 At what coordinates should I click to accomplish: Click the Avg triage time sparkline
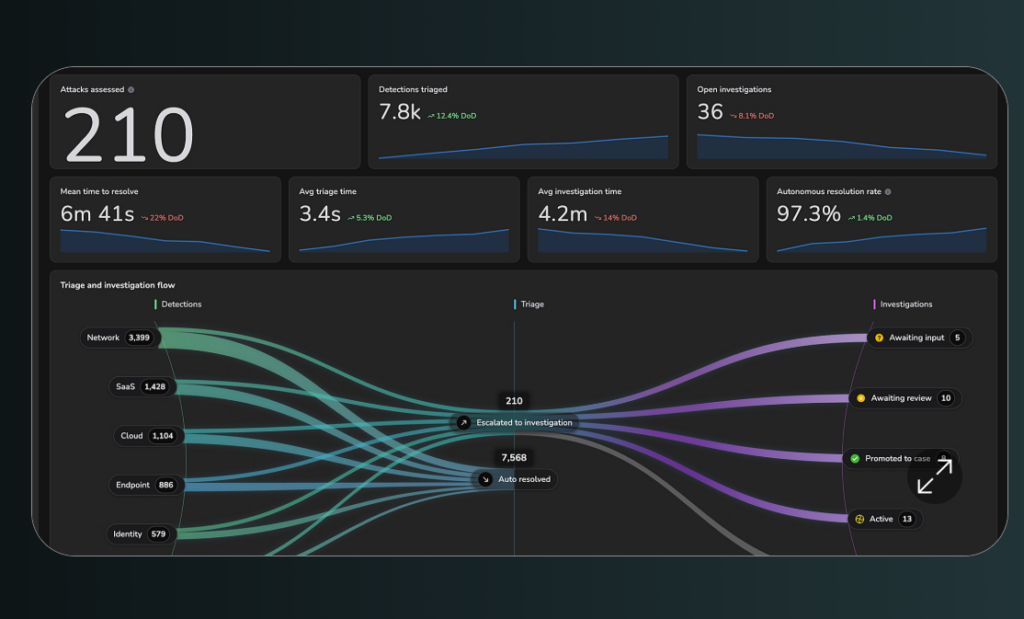coord(404,241)
